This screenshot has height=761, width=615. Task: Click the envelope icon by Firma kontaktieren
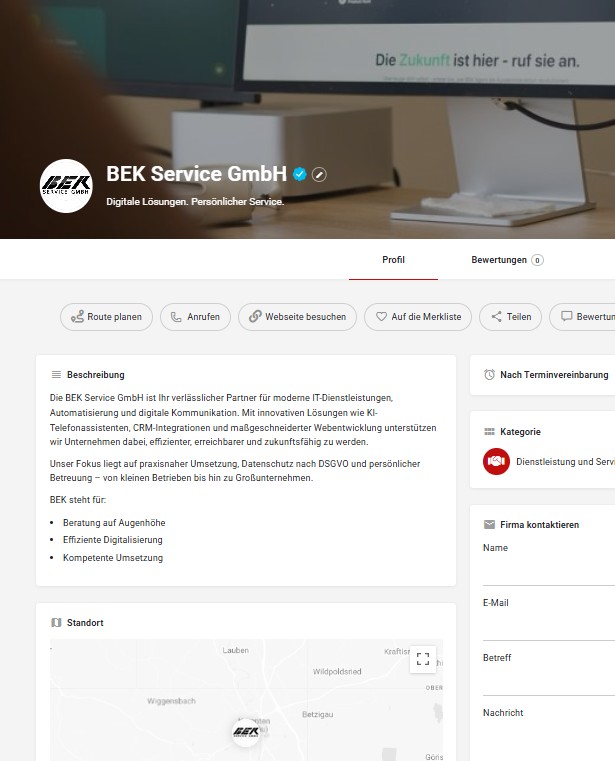coord(489,525)
